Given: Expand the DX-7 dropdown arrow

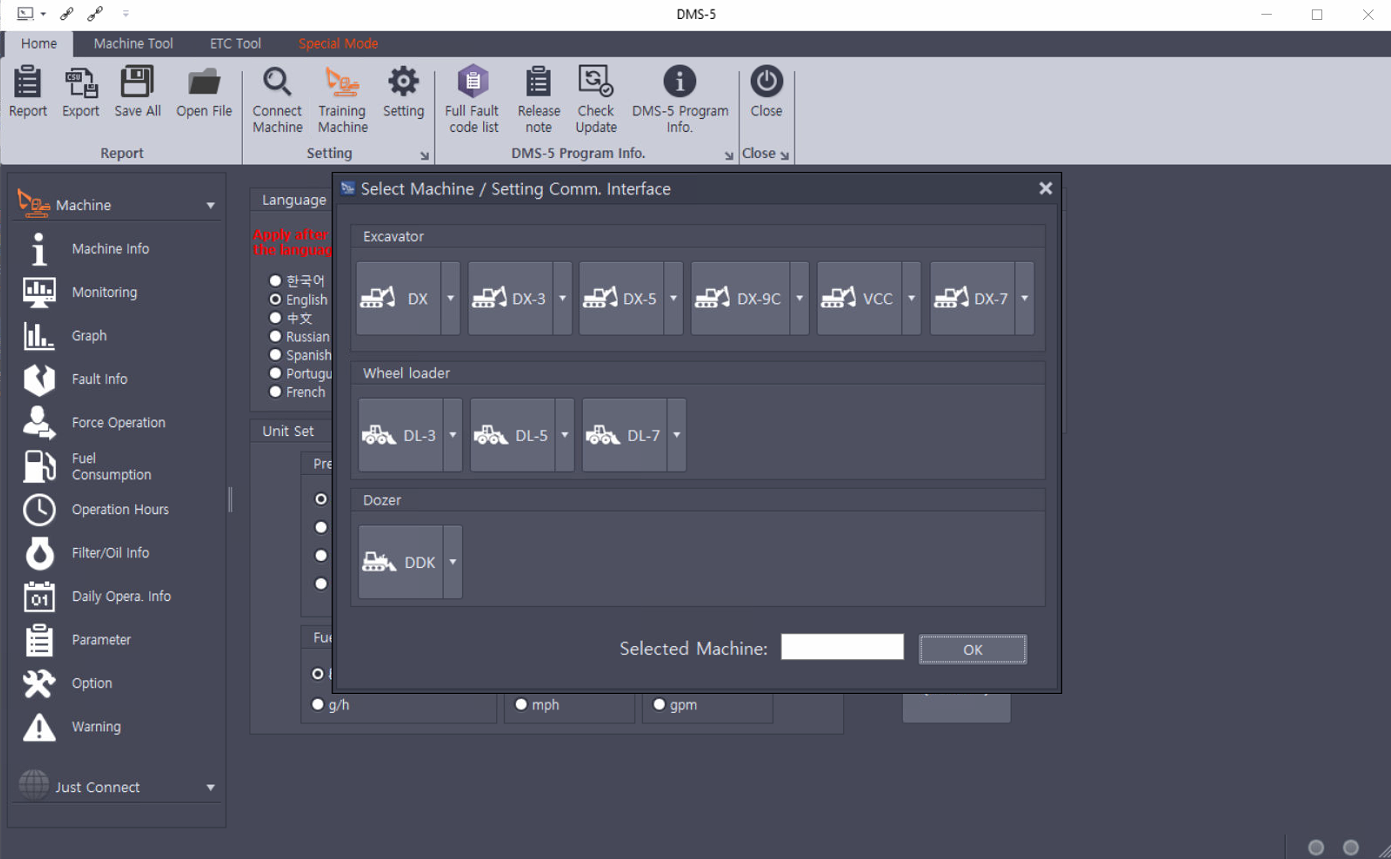Looking at the screenshot, I should (1024, 298).
